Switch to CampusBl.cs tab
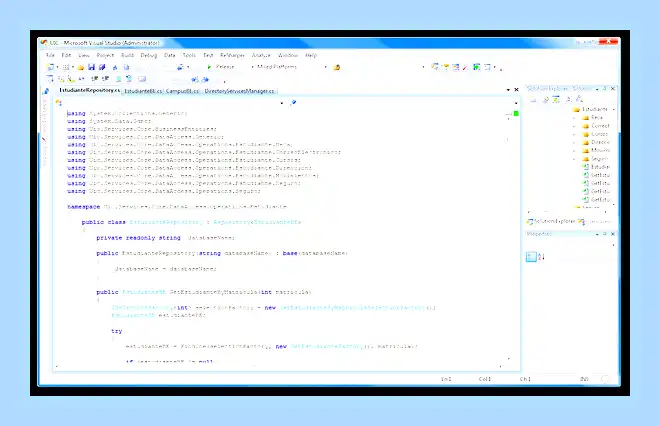Screen dimensions: 660x426 pyautogui.click(x=182, y=91)
